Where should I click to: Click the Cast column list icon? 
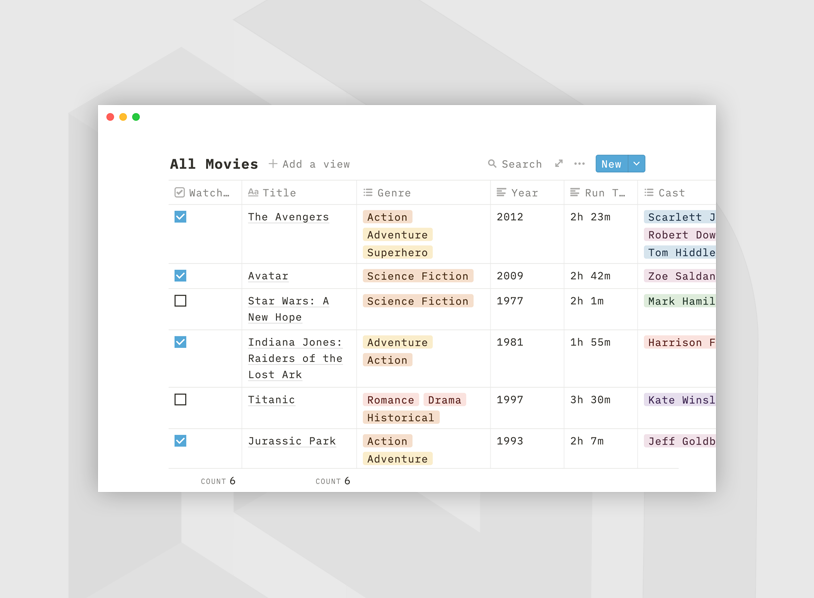click(x=649, y=193)
